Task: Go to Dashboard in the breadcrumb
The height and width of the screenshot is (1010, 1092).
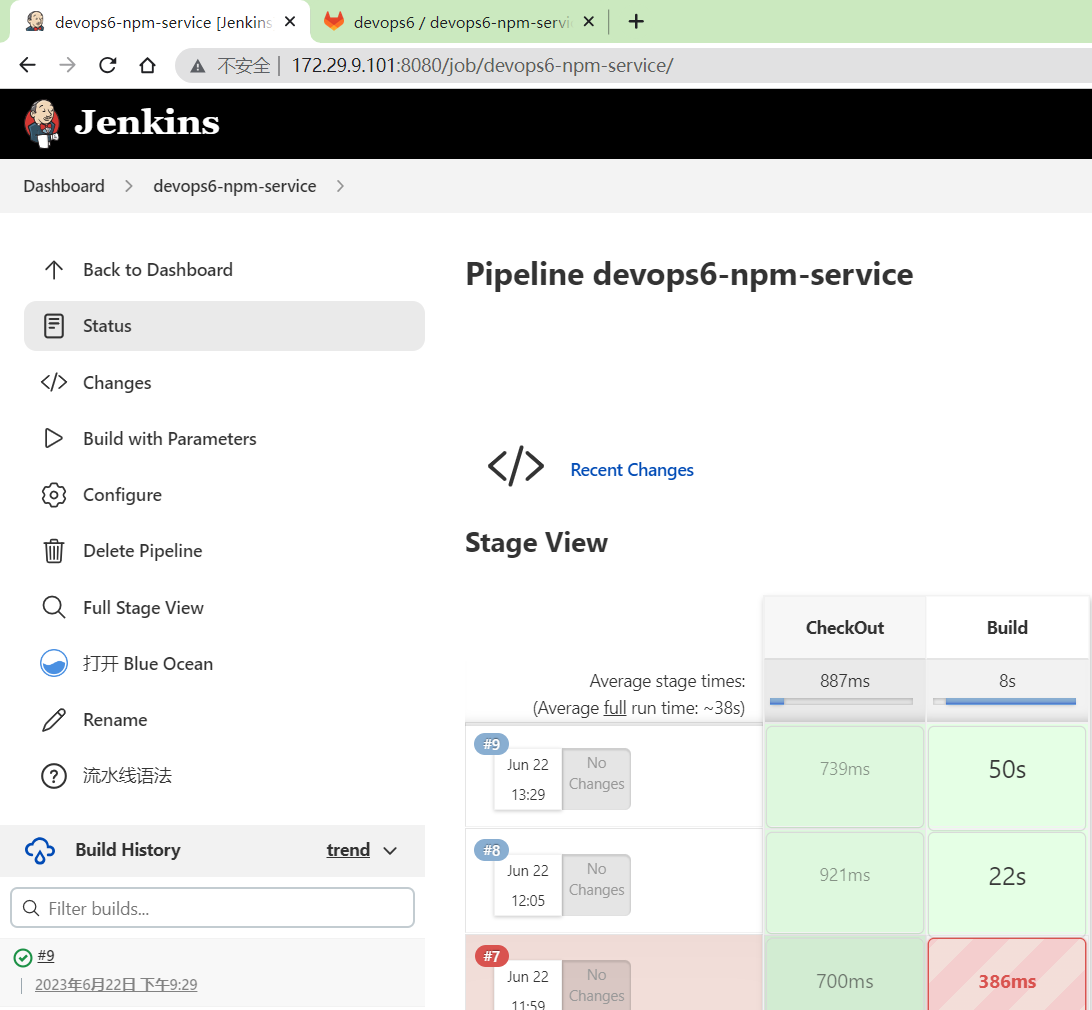Action: (x=64, y=186)
